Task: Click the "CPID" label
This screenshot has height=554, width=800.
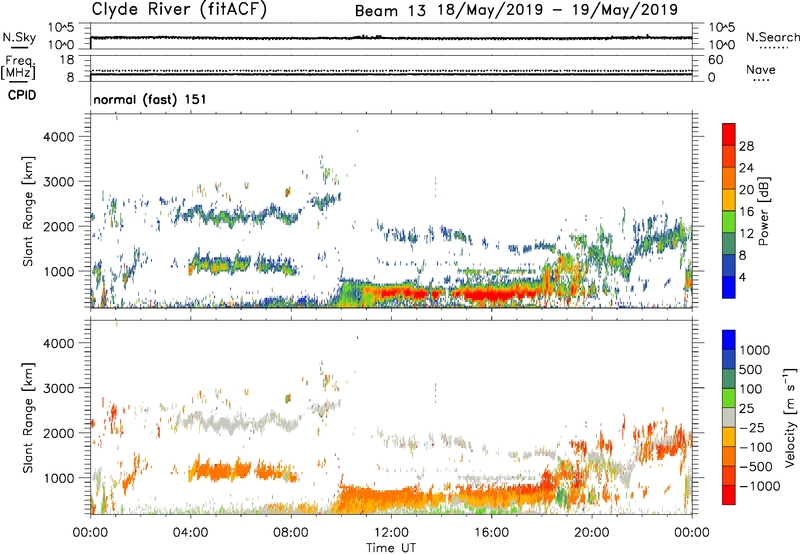Action: (x=22, y=95)
